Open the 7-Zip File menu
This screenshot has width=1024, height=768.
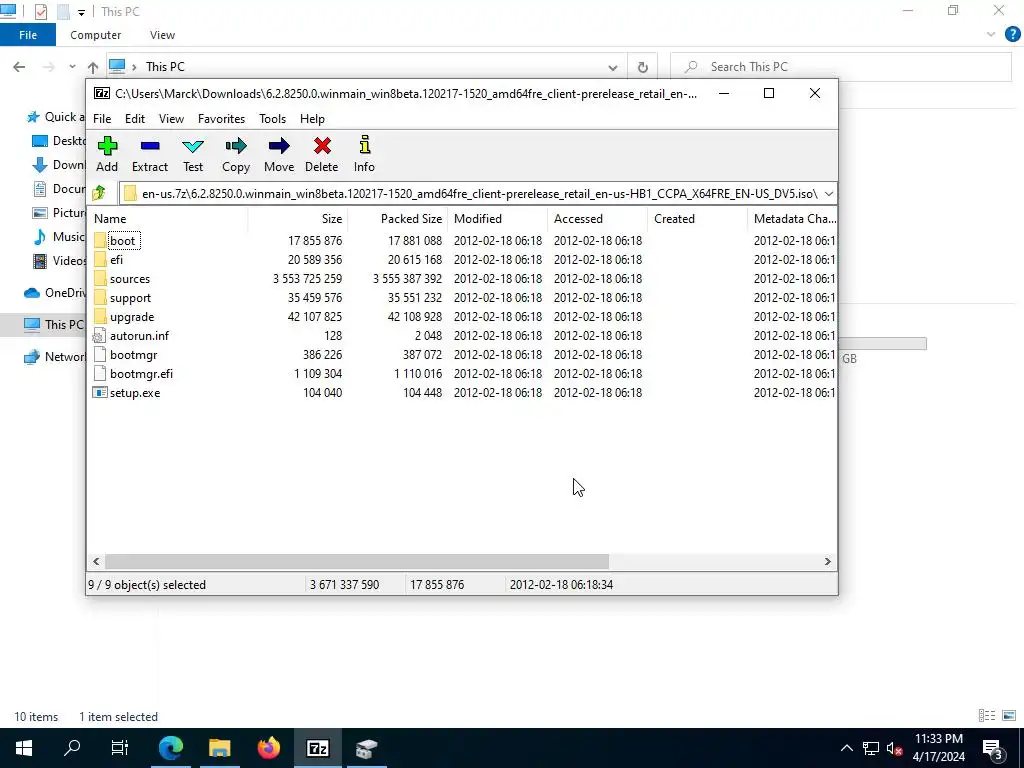(x=102, y=119)
